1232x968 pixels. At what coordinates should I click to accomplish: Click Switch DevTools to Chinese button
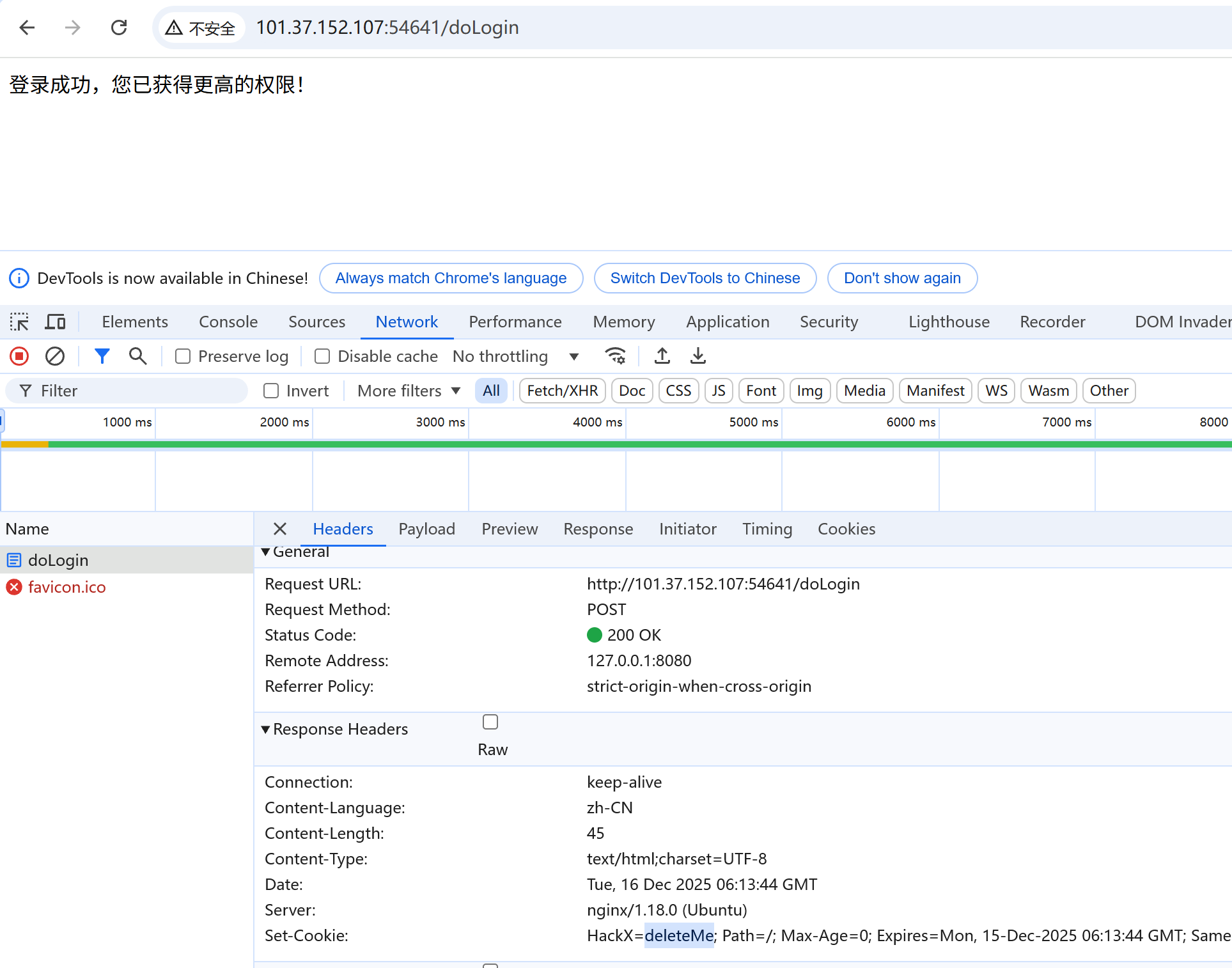(705, 278)
